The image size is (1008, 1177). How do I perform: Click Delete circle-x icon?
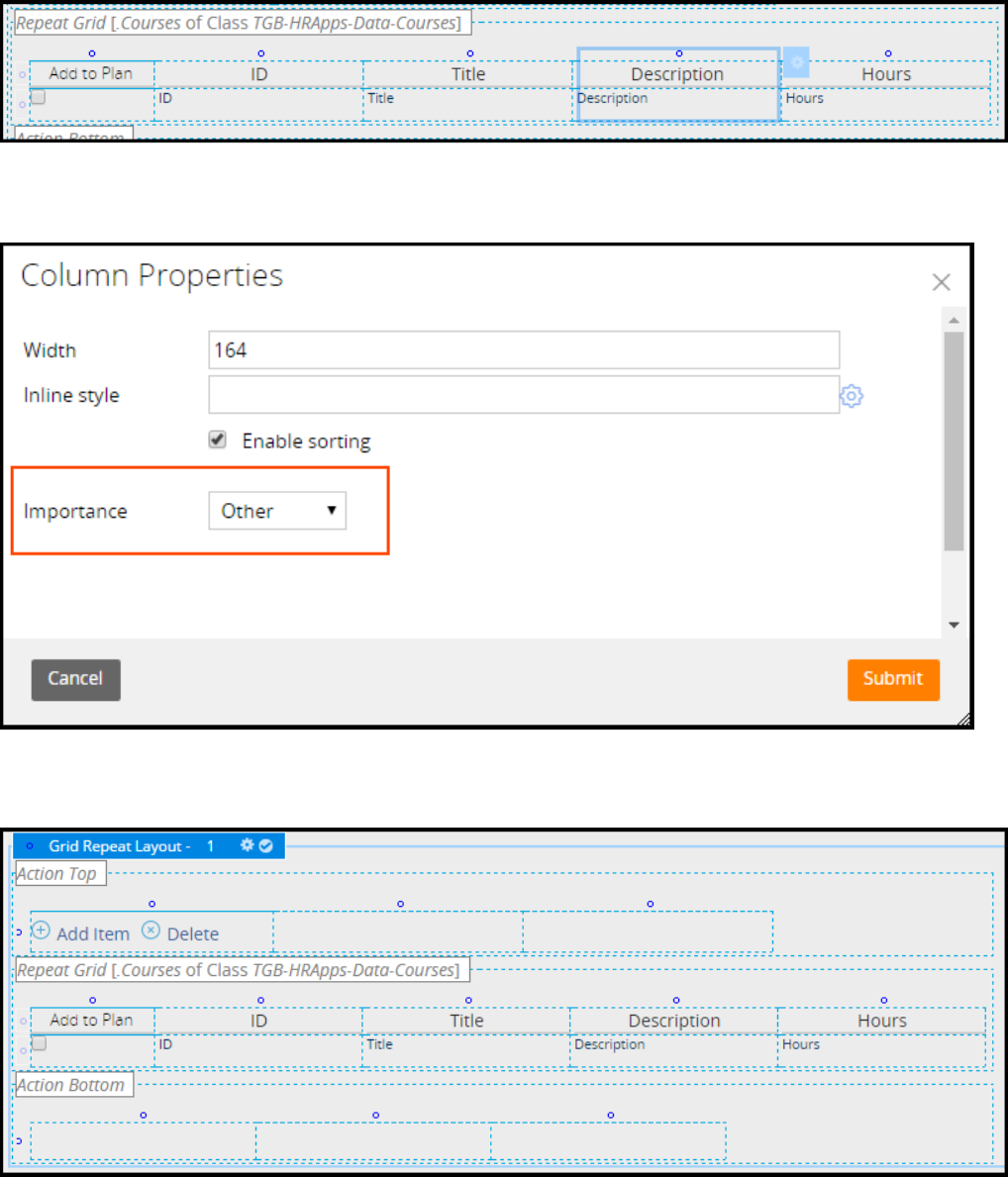point(151,931)
